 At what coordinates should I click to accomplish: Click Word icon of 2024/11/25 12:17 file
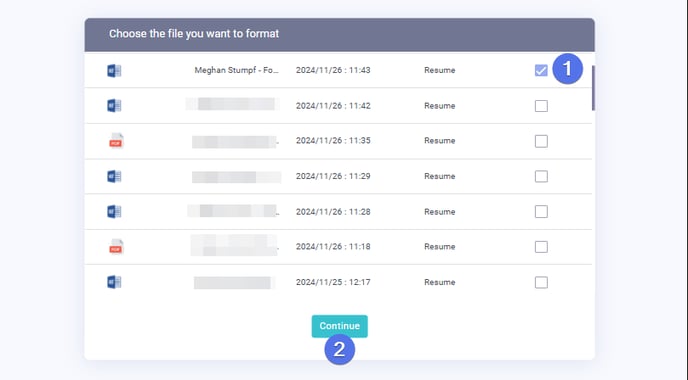pos(114,282)
